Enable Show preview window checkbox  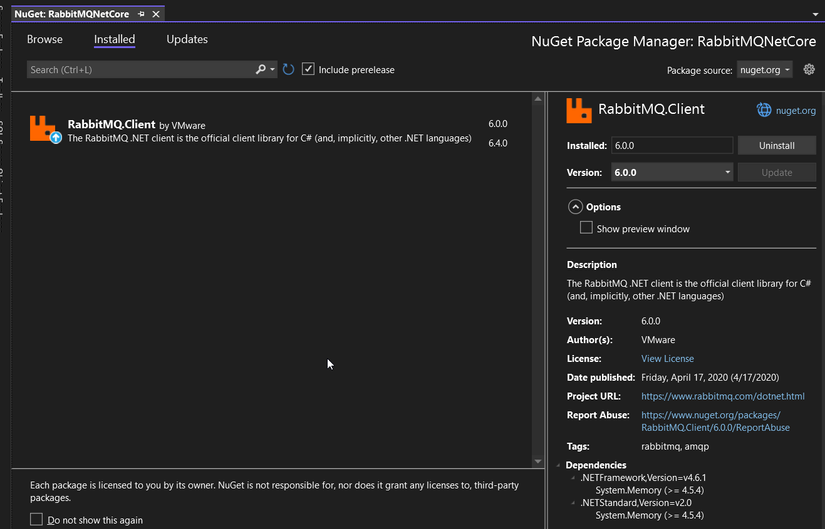tap(586, 228)
